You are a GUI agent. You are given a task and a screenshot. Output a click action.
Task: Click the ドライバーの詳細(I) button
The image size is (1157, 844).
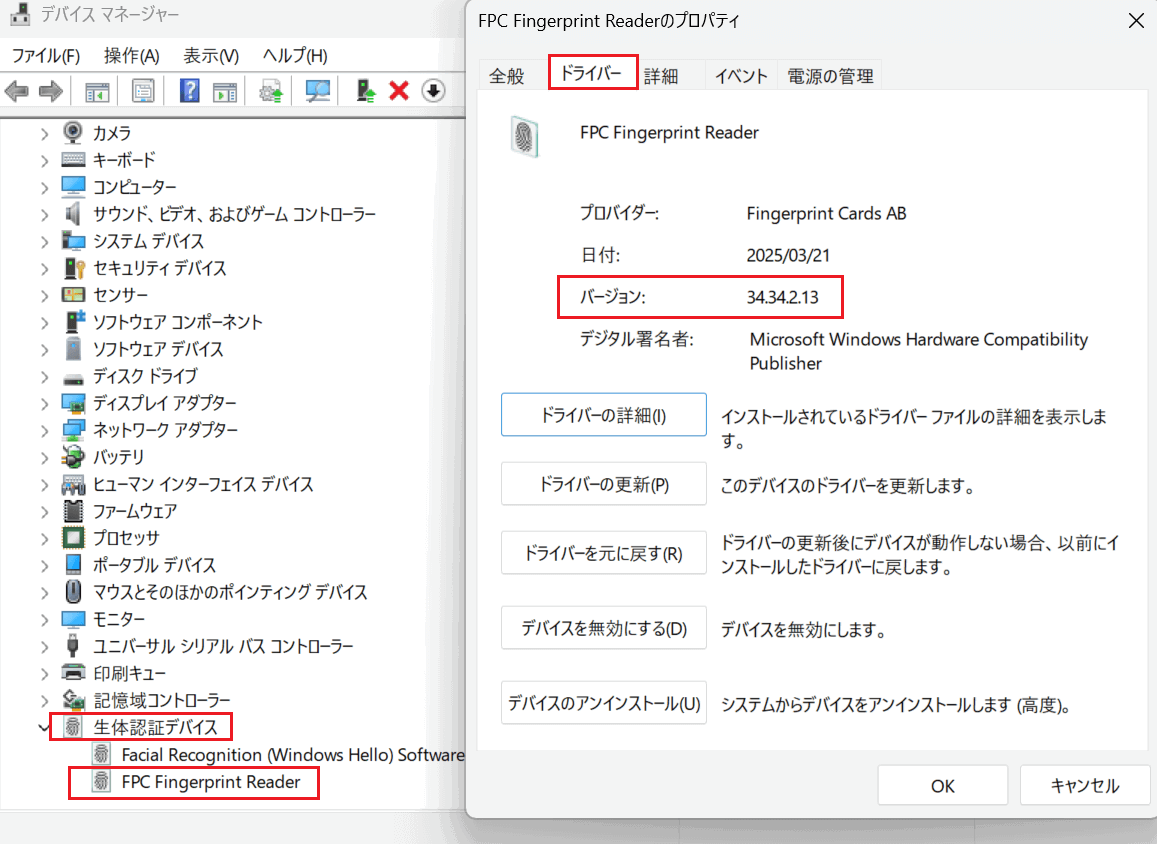[x=604, y=415]
